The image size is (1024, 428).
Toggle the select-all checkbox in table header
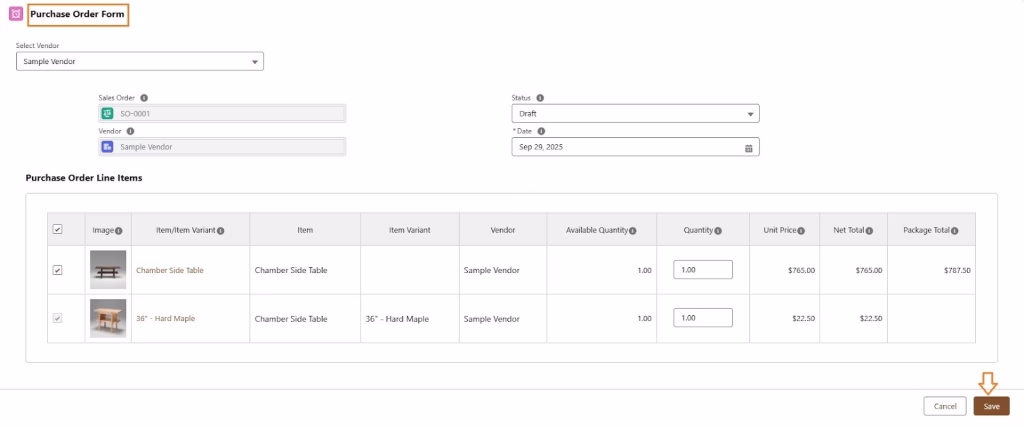click(x=57, y=230)
